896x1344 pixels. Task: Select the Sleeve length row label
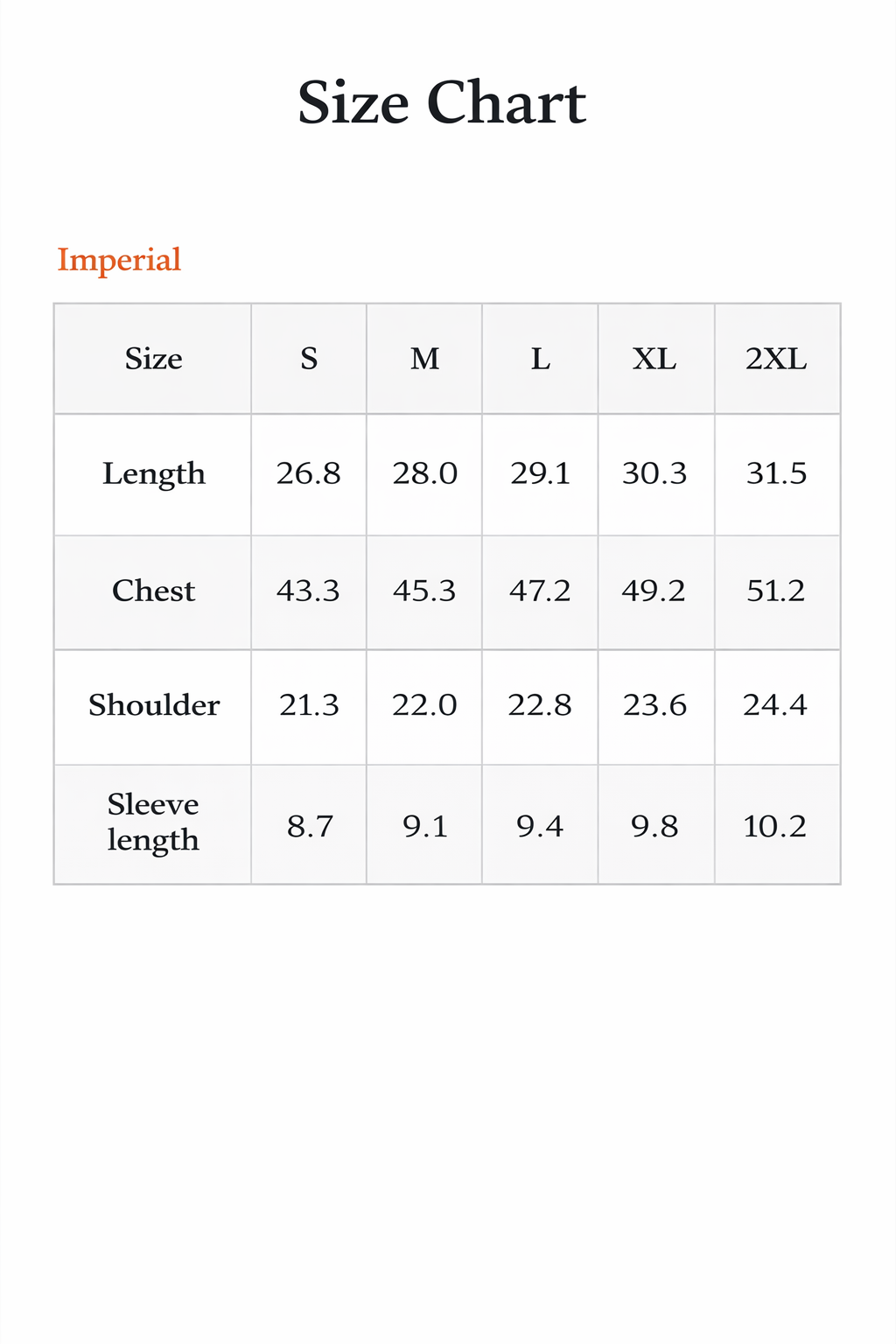tap(153, 822)
